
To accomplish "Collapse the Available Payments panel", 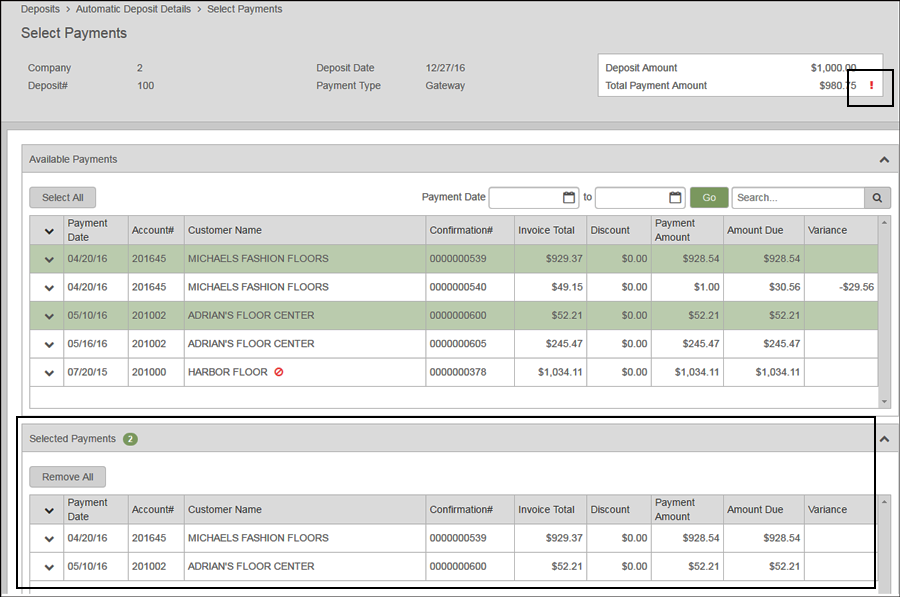I will click(x=884, y=160).
